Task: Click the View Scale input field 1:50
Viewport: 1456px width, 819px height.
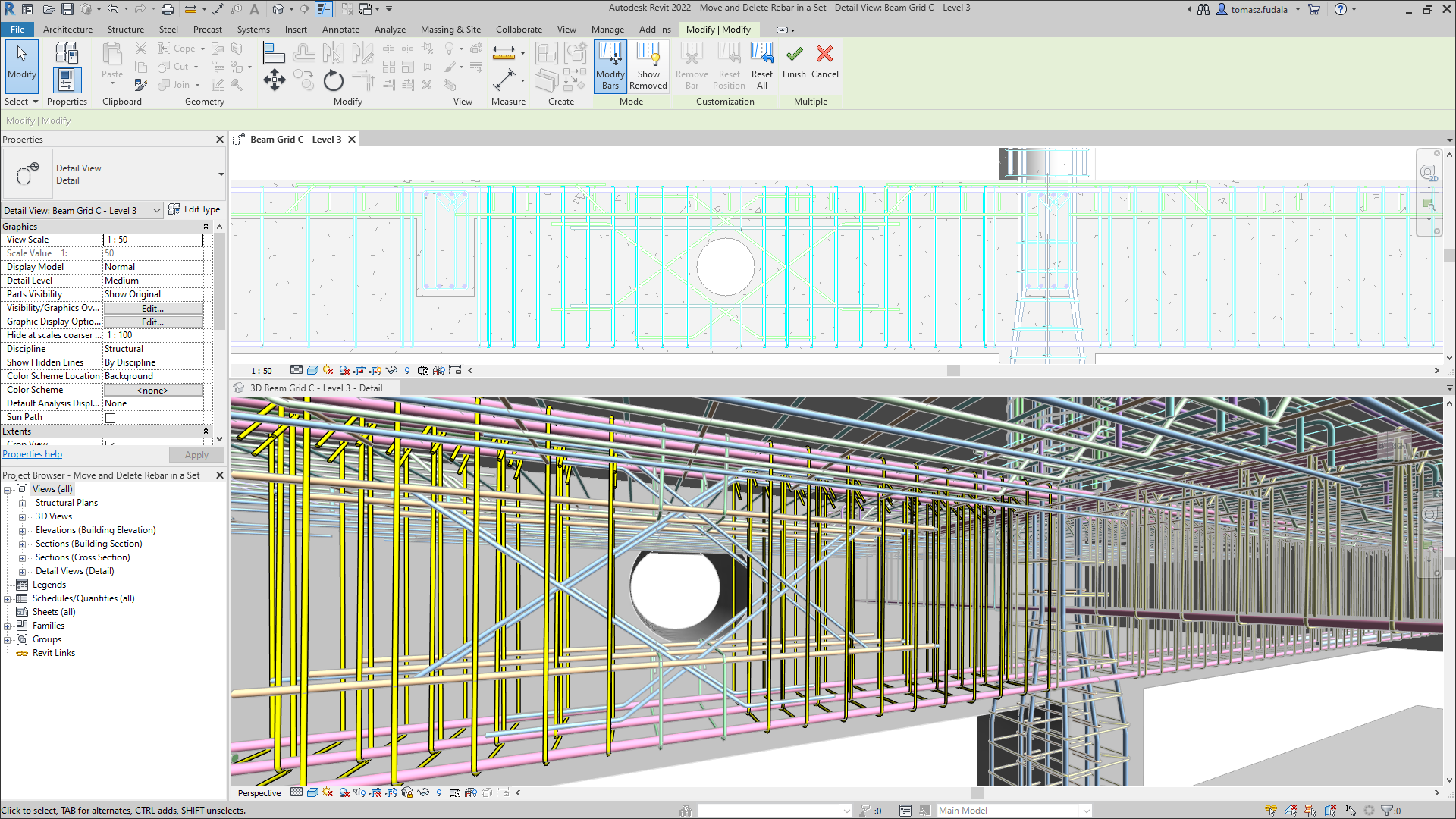Action: point(152,239)
